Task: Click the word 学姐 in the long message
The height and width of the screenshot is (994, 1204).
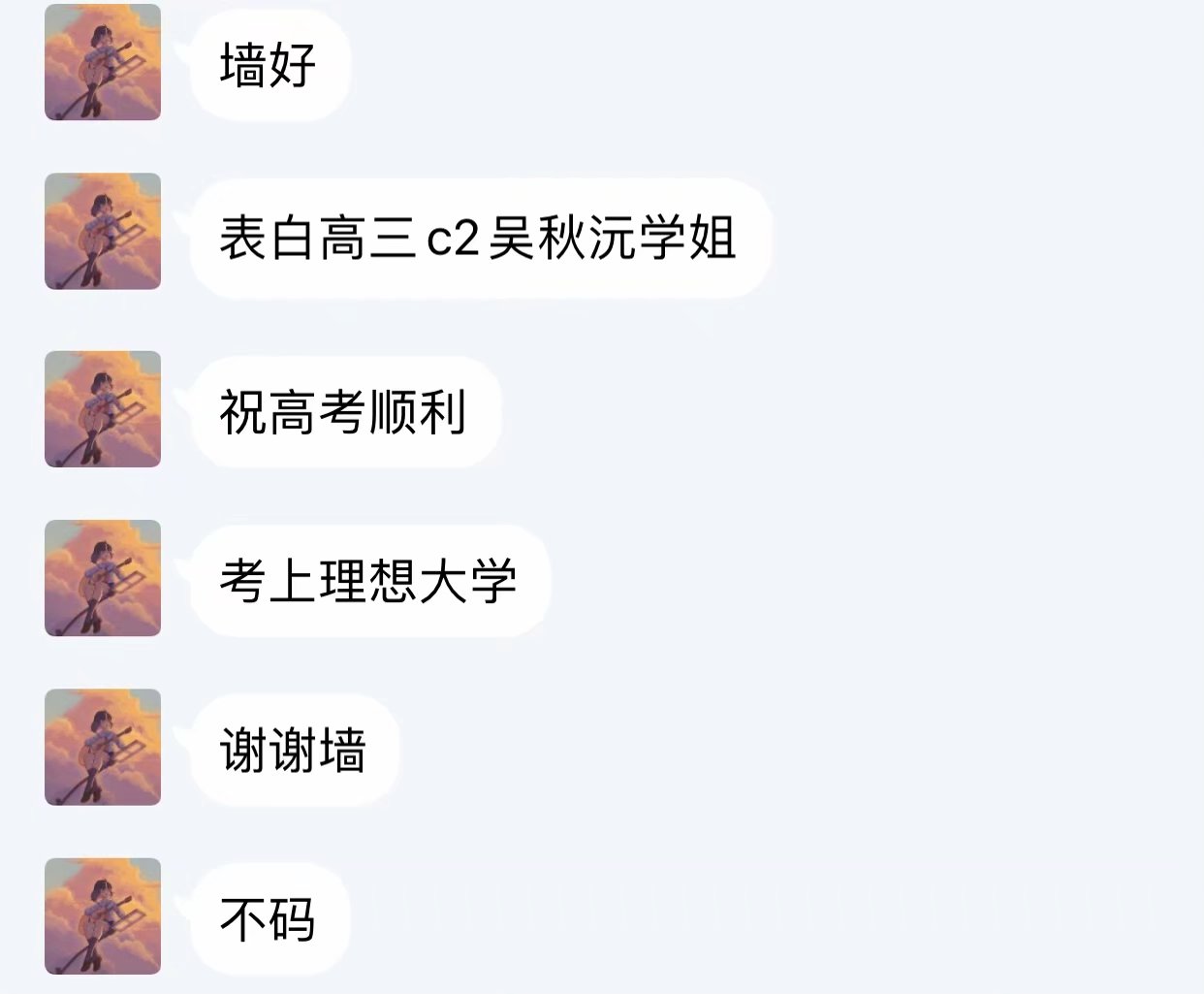Action: coord(687,238)
